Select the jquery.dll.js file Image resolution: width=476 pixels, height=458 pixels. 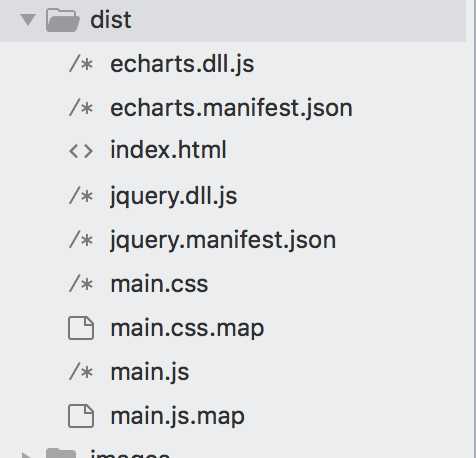[x=174, y=197]
